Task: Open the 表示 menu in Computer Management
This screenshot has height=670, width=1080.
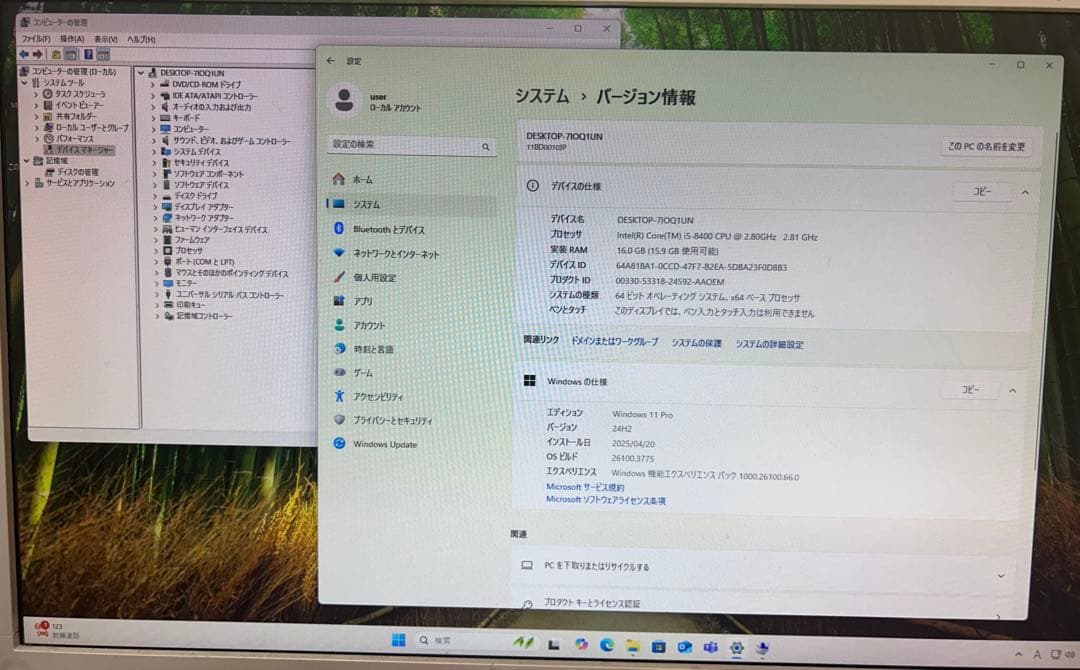Action: tap(105, 37)
